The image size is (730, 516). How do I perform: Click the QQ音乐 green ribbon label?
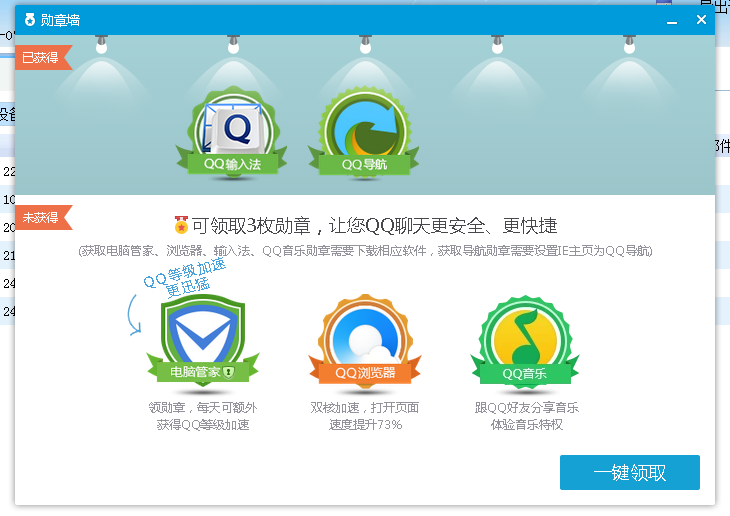525,373
